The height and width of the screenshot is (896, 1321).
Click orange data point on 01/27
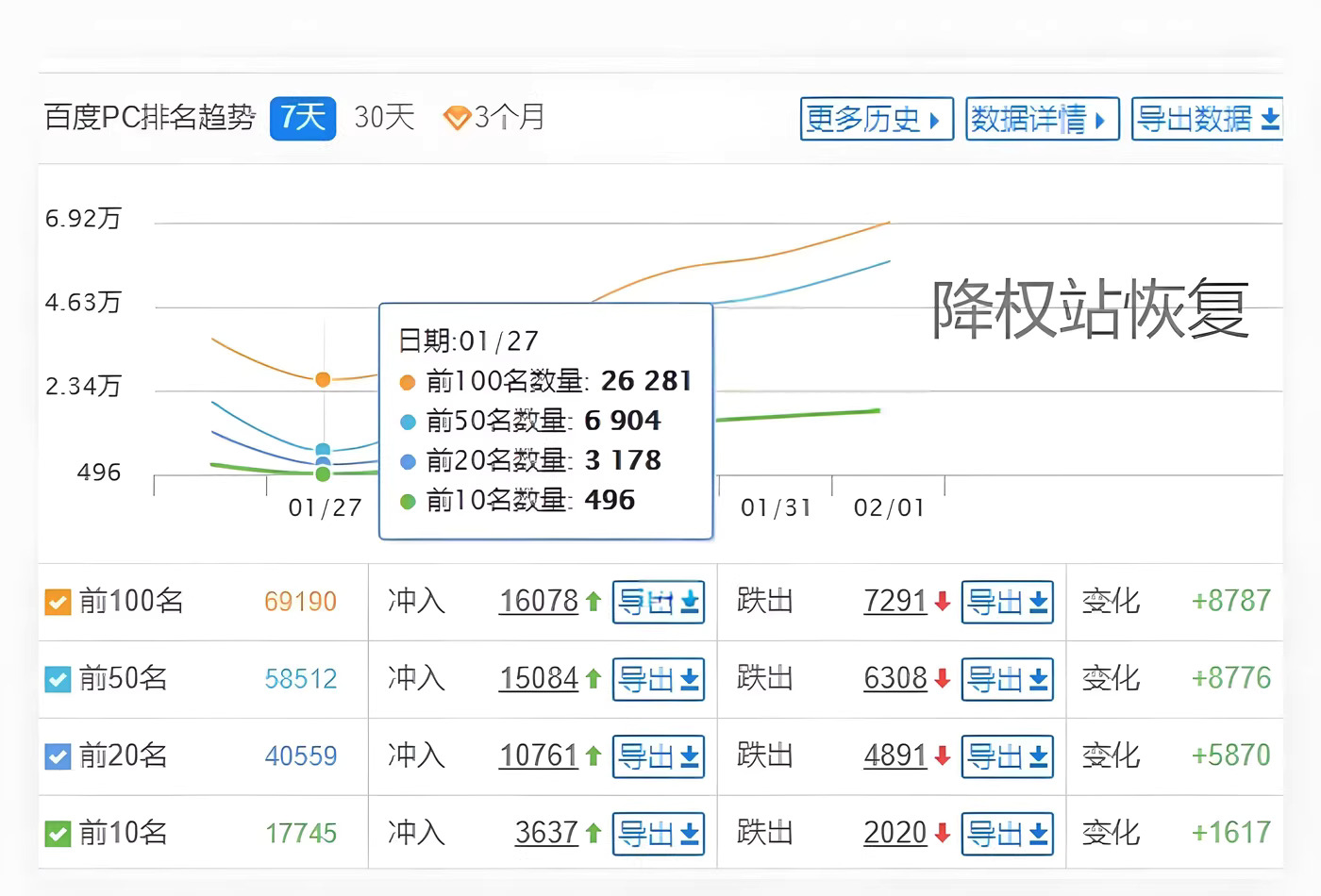click(x=323, y=379)
